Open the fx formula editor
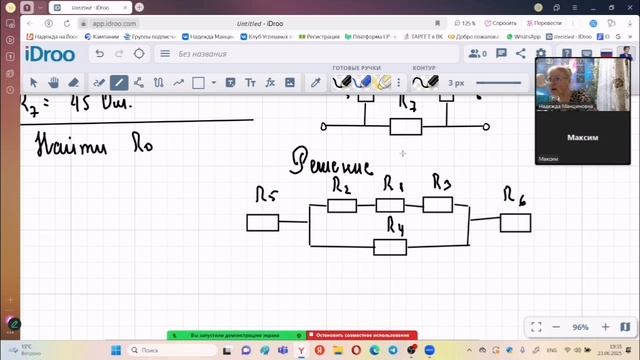Image resolution: width=640 pixels, height=360 pixels. pyautogui.click(x=270, y=83)
